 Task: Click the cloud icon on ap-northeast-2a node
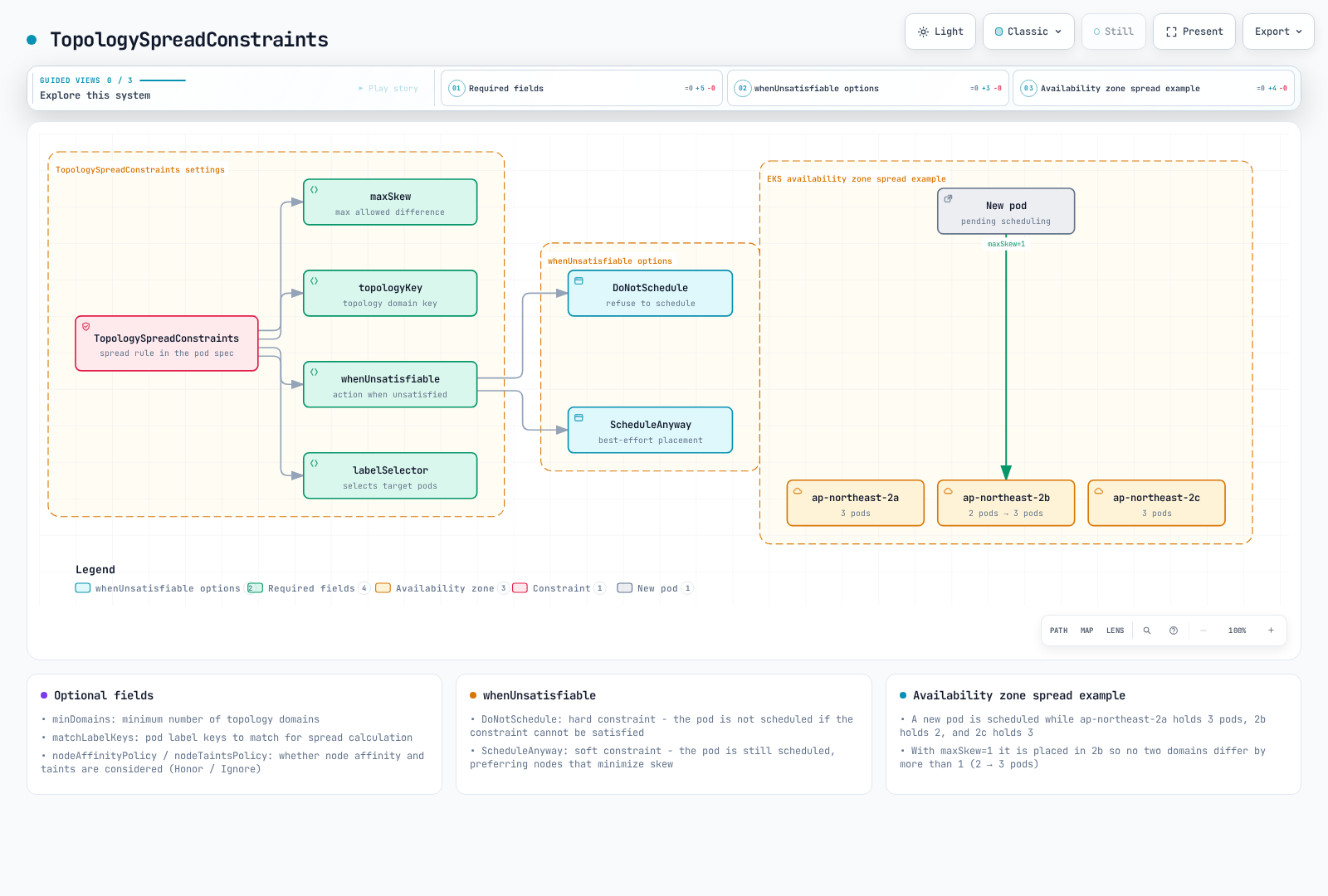click(798, 491)
